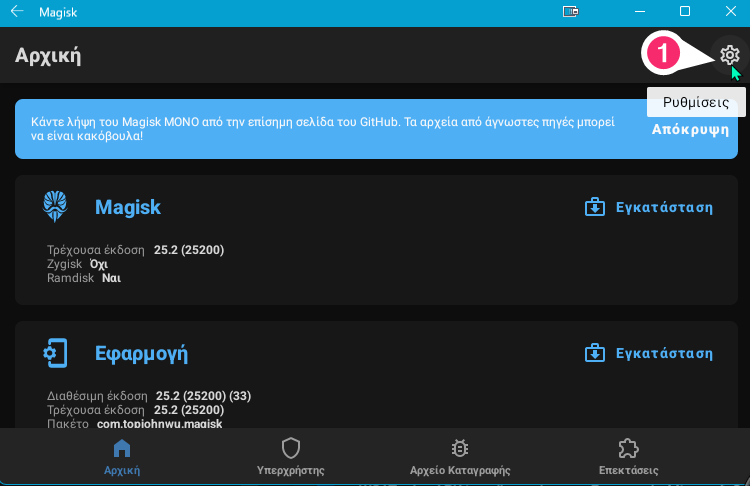Open the Αρχείο Καταγραφής tab label
Viewport: 750px width, 486px height.
pyautogui.click(x=460, y=470)
